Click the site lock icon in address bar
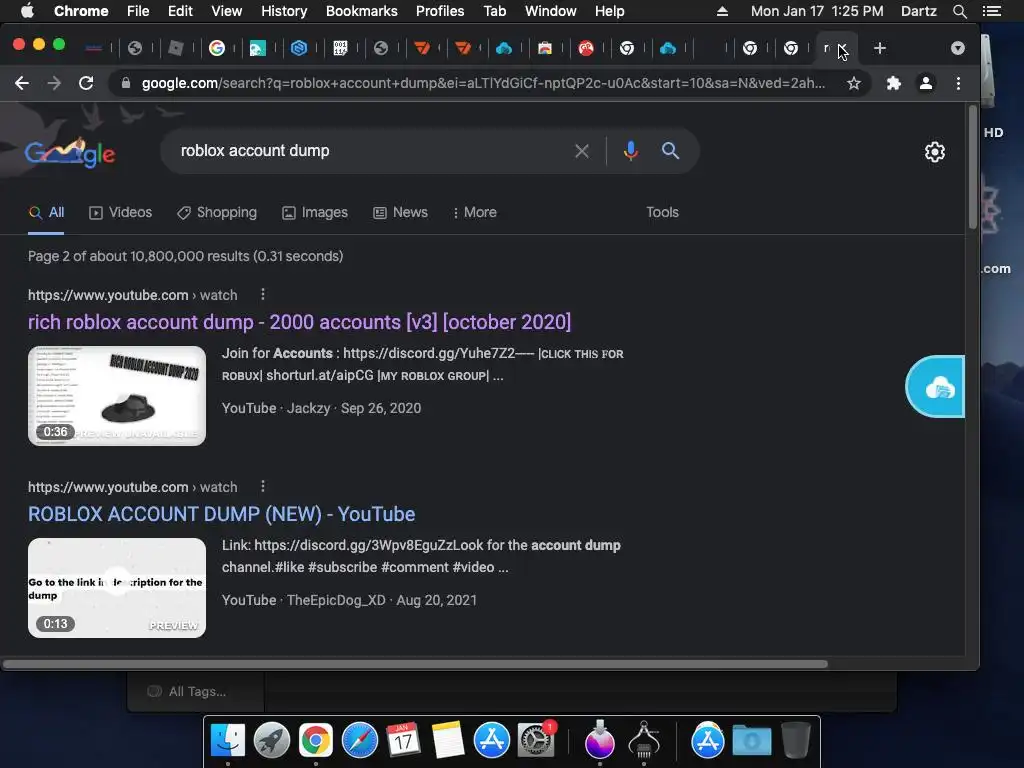The height and width of the screenshot is (768, 1024). 126,83
